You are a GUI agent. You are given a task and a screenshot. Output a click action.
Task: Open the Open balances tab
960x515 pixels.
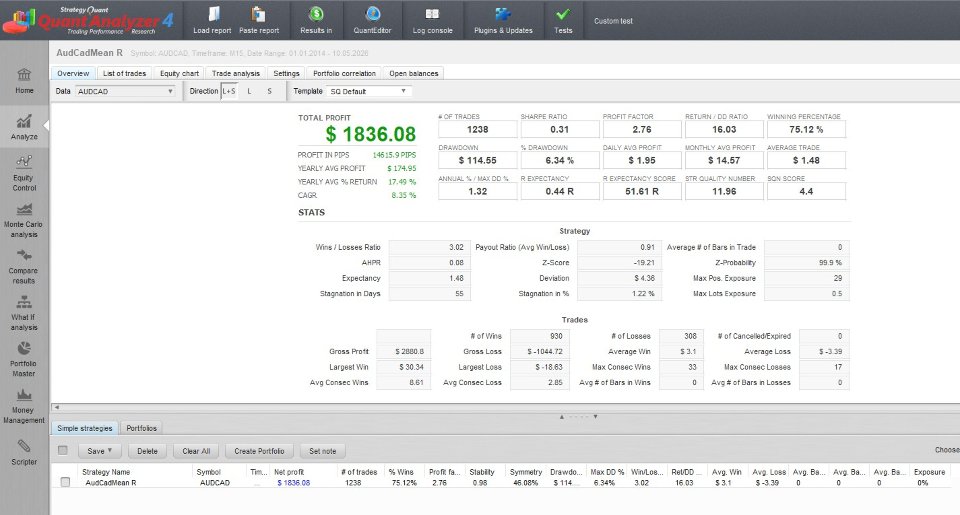(414, 73)
